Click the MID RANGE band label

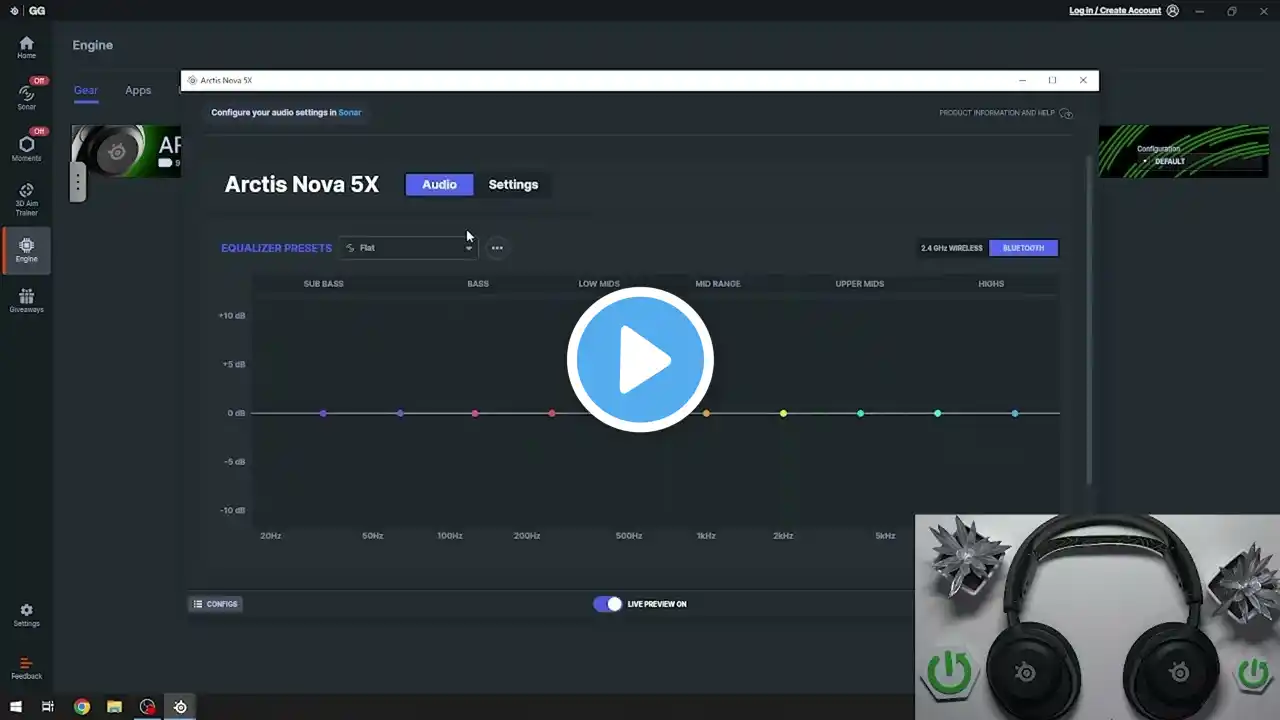718,284
